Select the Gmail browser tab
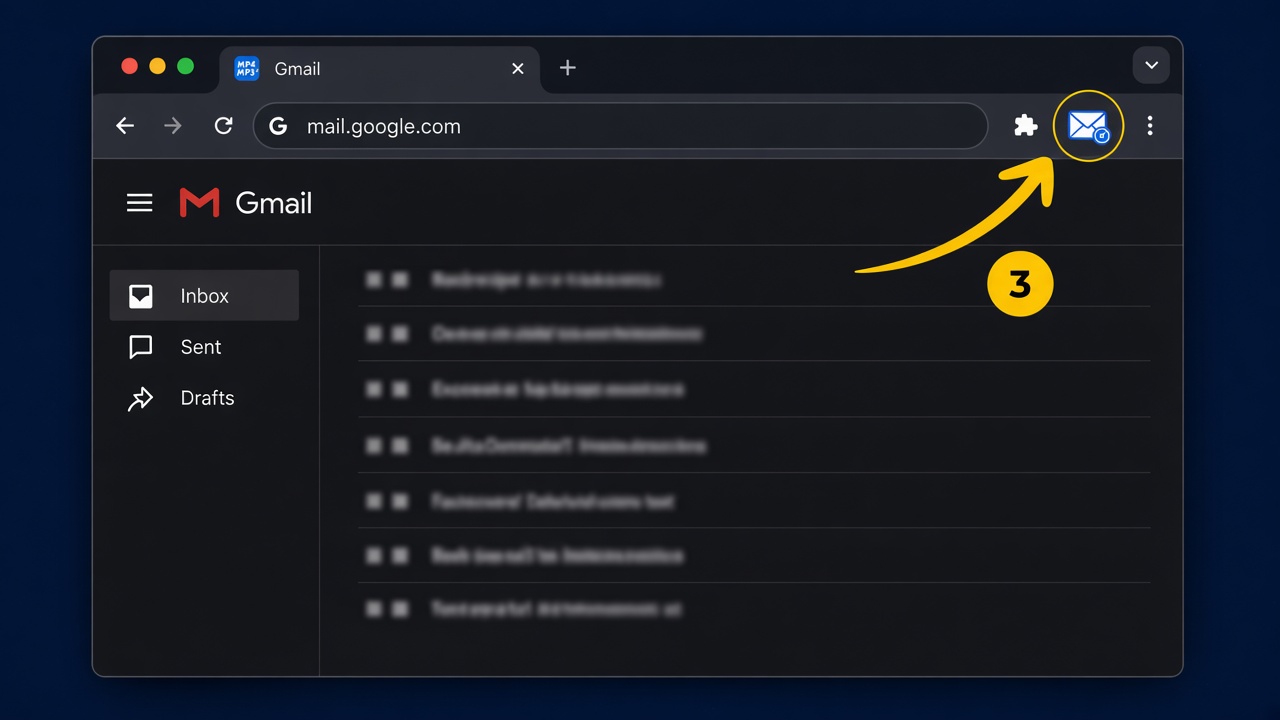 coord(379,69)
